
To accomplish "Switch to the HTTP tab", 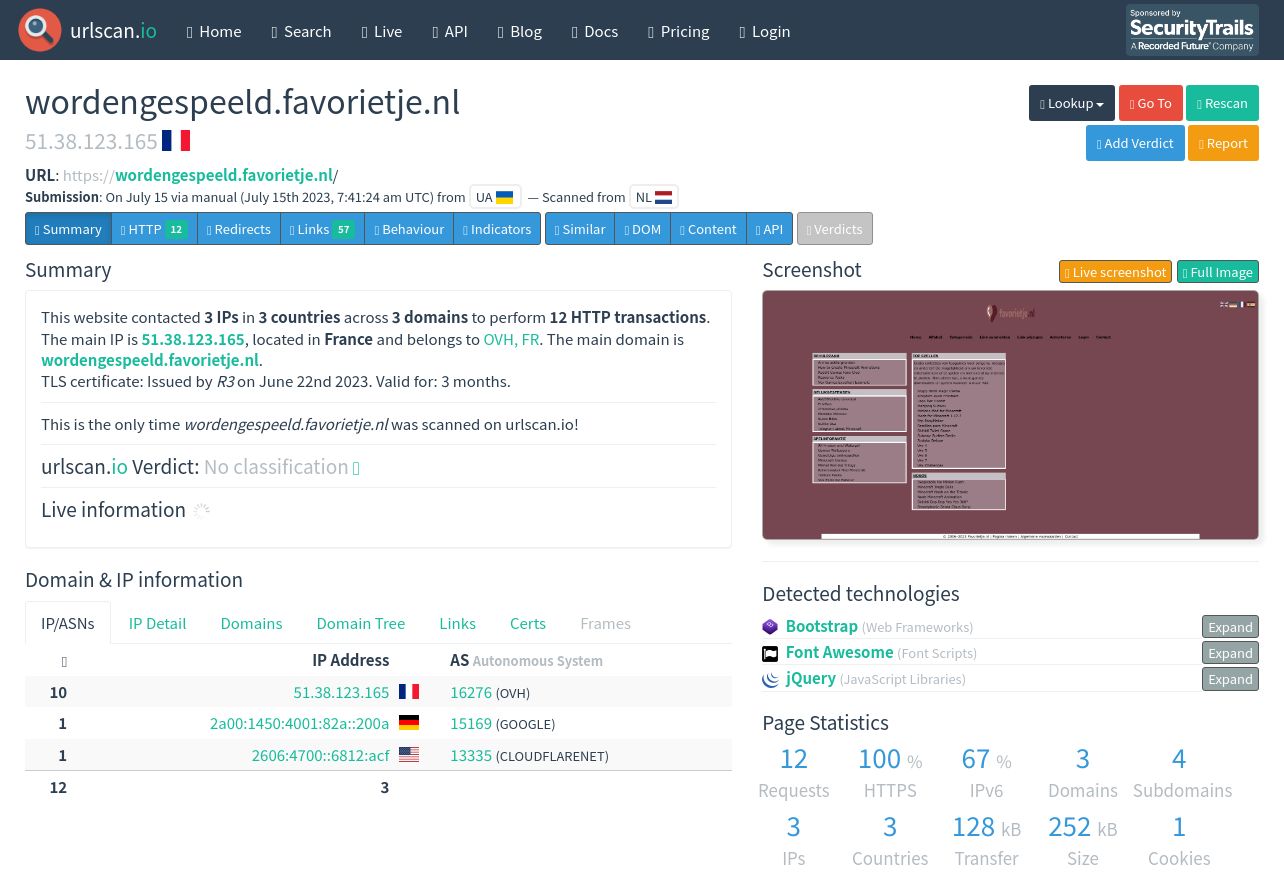I will [154, 229].
